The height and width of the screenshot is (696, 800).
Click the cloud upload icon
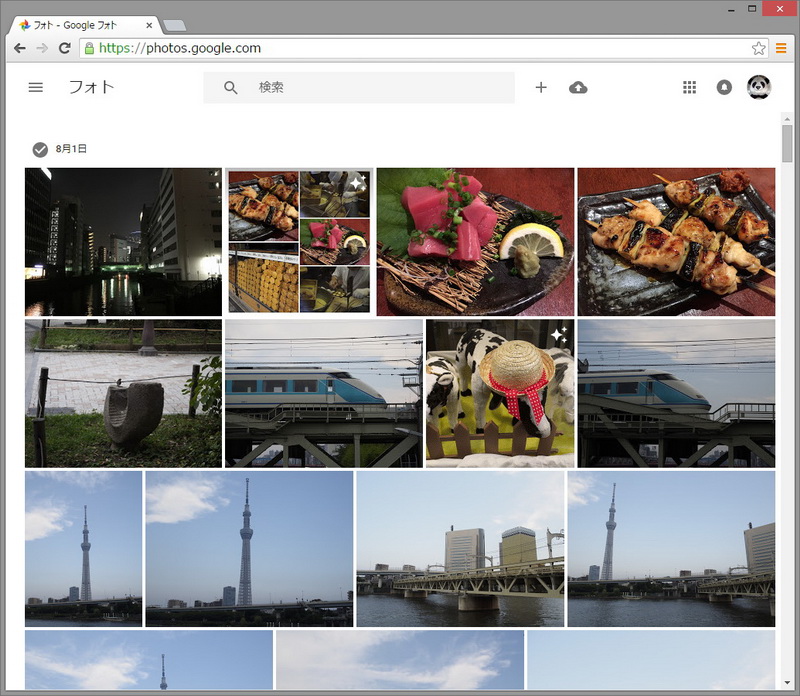pyautogui.click(x=578, y=88)
